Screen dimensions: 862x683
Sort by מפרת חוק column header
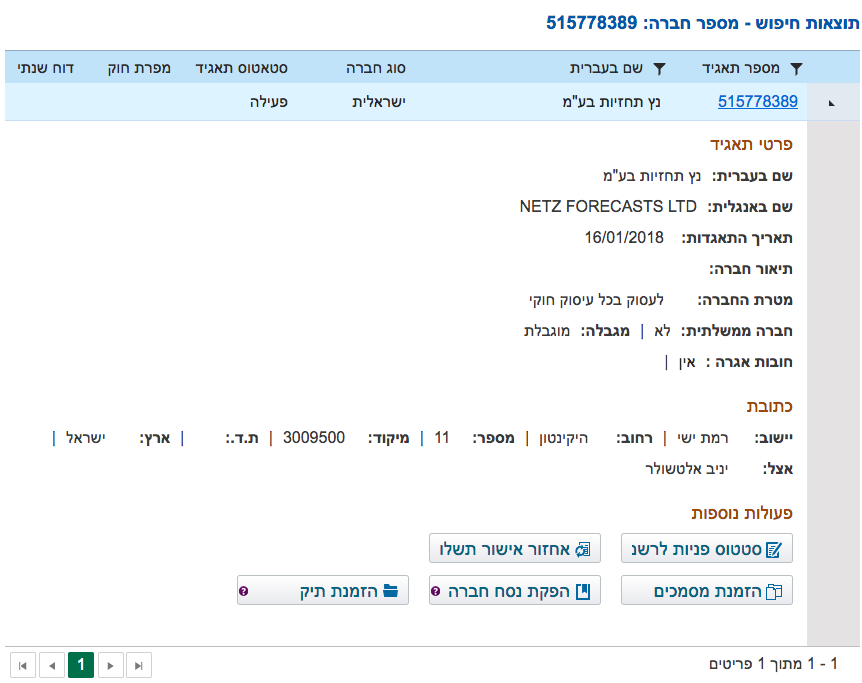[x=139, y=68]
